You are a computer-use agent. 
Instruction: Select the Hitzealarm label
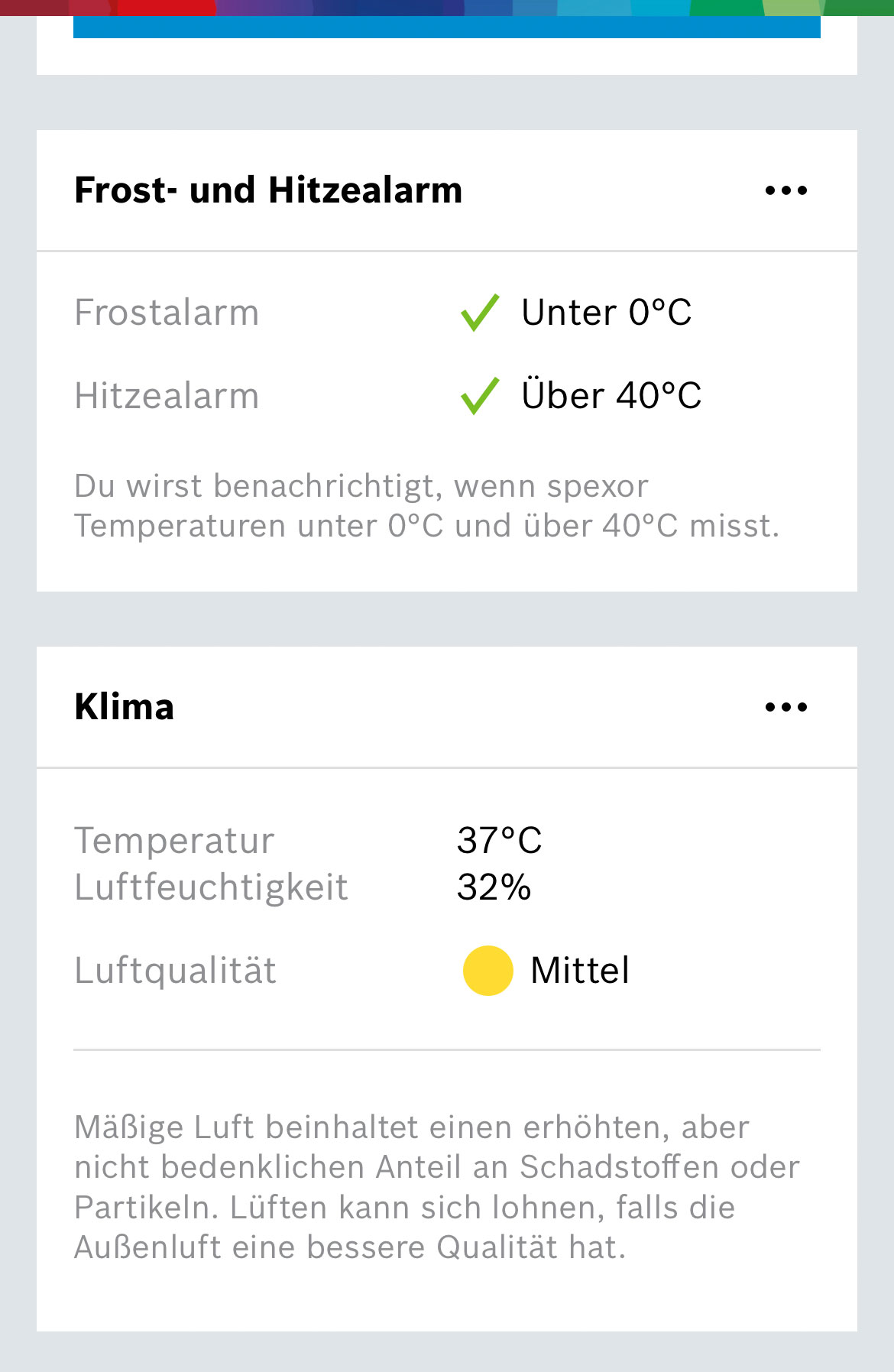(167, 396)
